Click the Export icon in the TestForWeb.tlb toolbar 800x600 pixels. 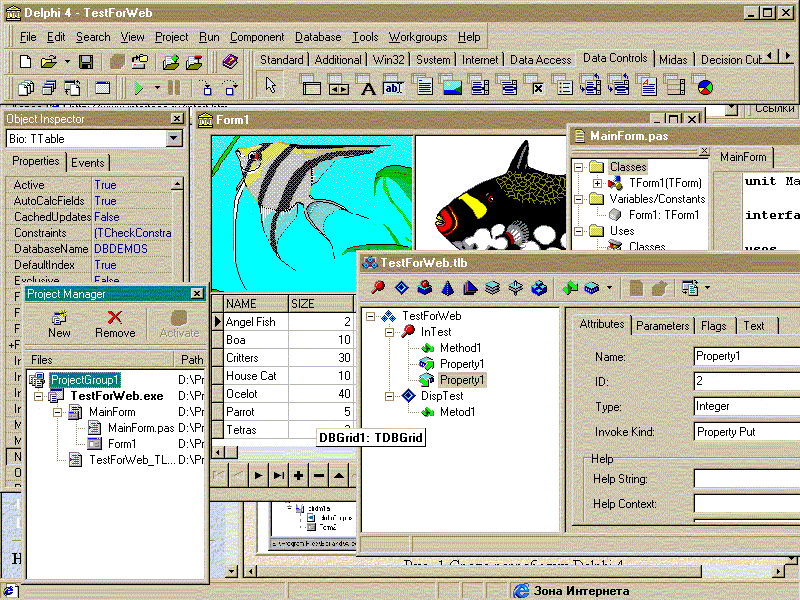click(690, 288)
